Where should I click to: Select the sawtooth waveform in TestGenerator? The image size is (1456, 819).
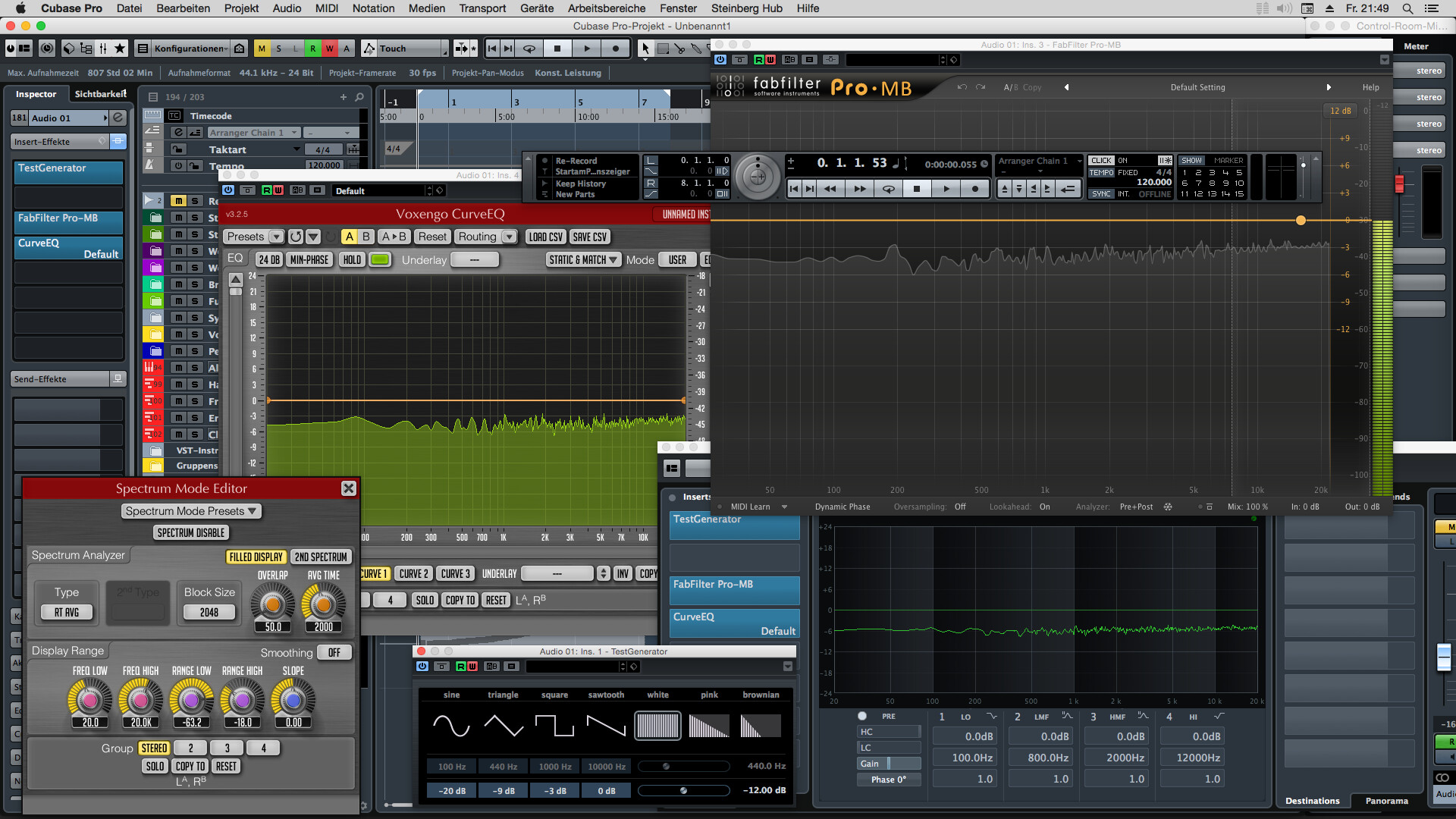(606, 726)
